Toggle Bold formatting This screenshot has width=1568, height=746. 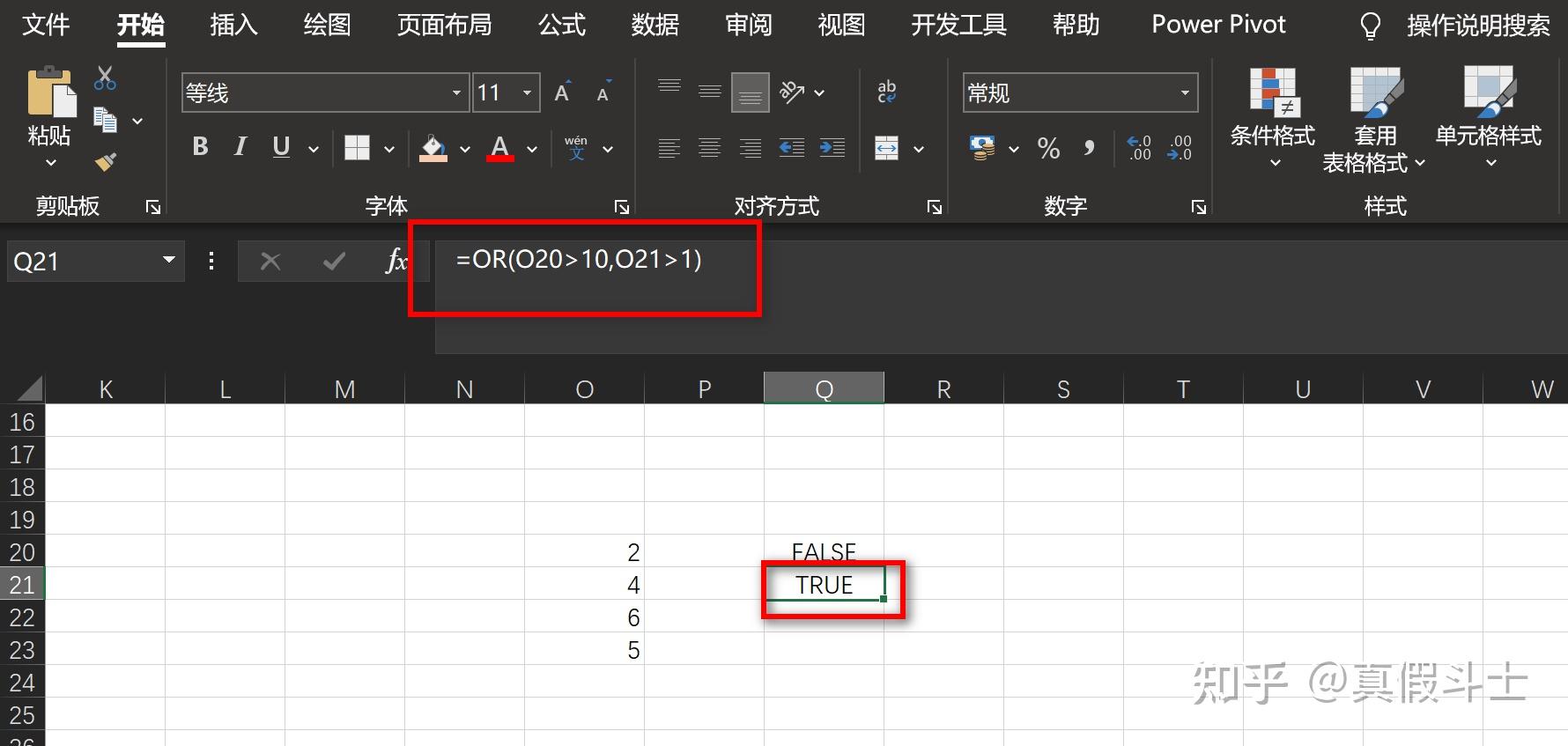(200, 147)
